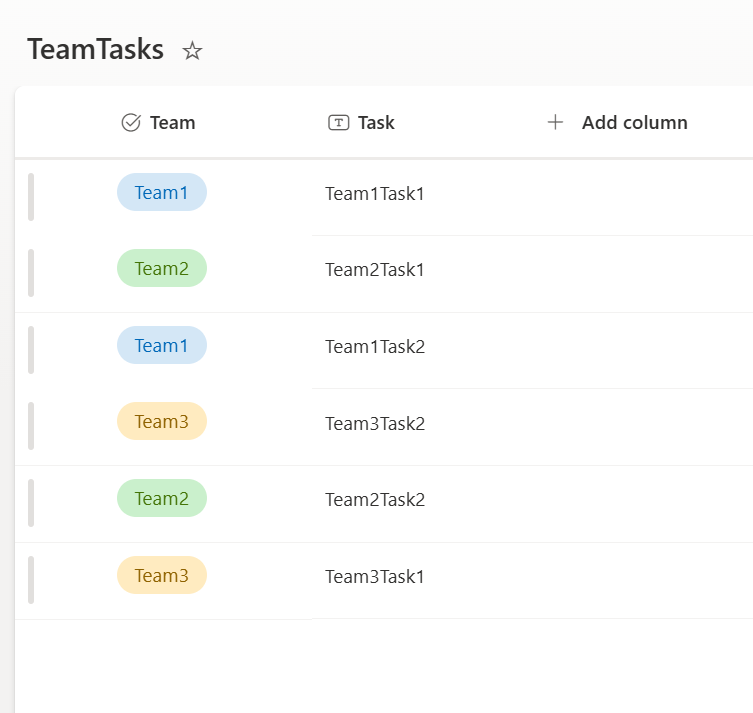The height and width of the screenshot is (713, 753).
Task: Click the Team3Task1 task cell
Action: [x=375, y=577]
